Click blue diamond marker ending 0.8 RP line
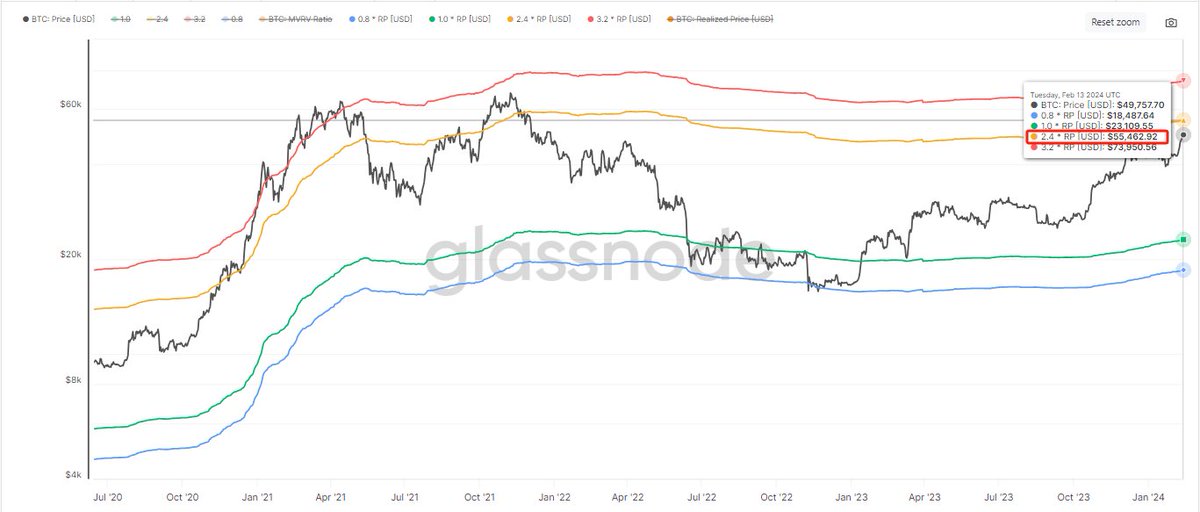The width and height of the screenshot is (1200, 512). [1184, 270]
